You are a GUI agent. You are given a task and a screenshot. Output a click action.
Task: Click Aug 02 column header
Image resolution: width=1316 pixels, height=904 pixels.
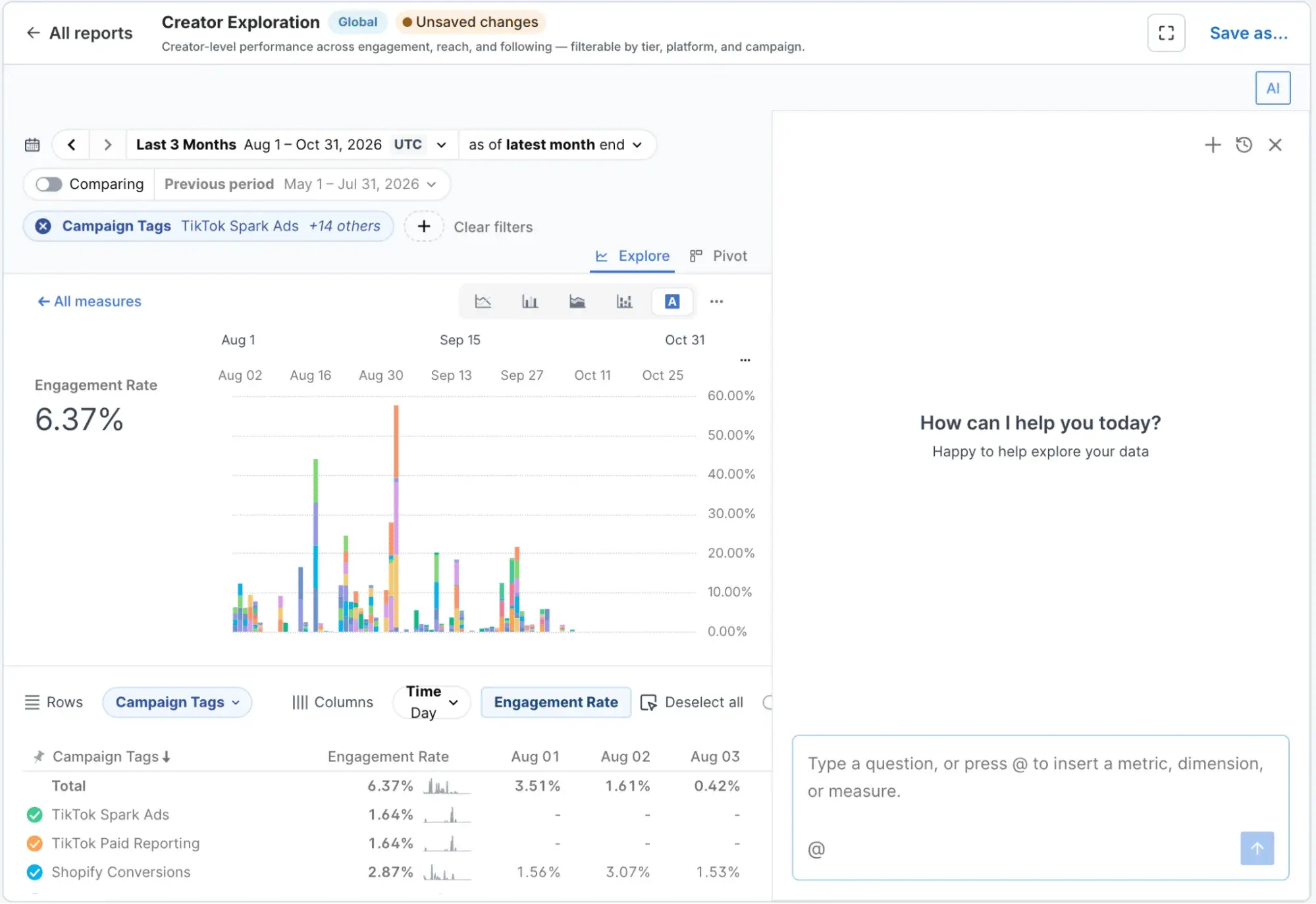point(625,757)
